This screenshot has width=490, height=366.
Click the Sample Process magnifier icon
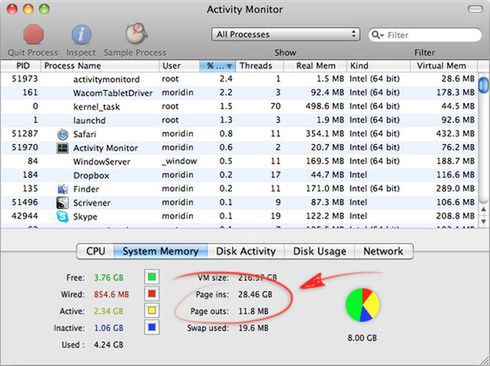(136, 34)
